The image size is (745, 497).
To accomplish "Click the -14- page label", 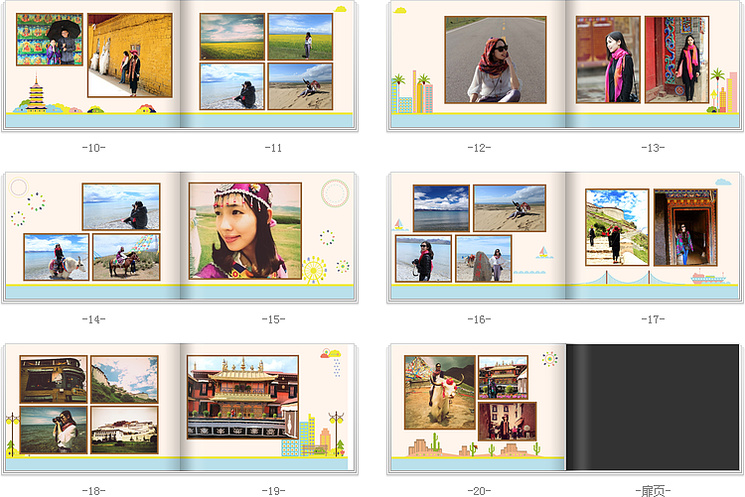I will tap(94, 319).
